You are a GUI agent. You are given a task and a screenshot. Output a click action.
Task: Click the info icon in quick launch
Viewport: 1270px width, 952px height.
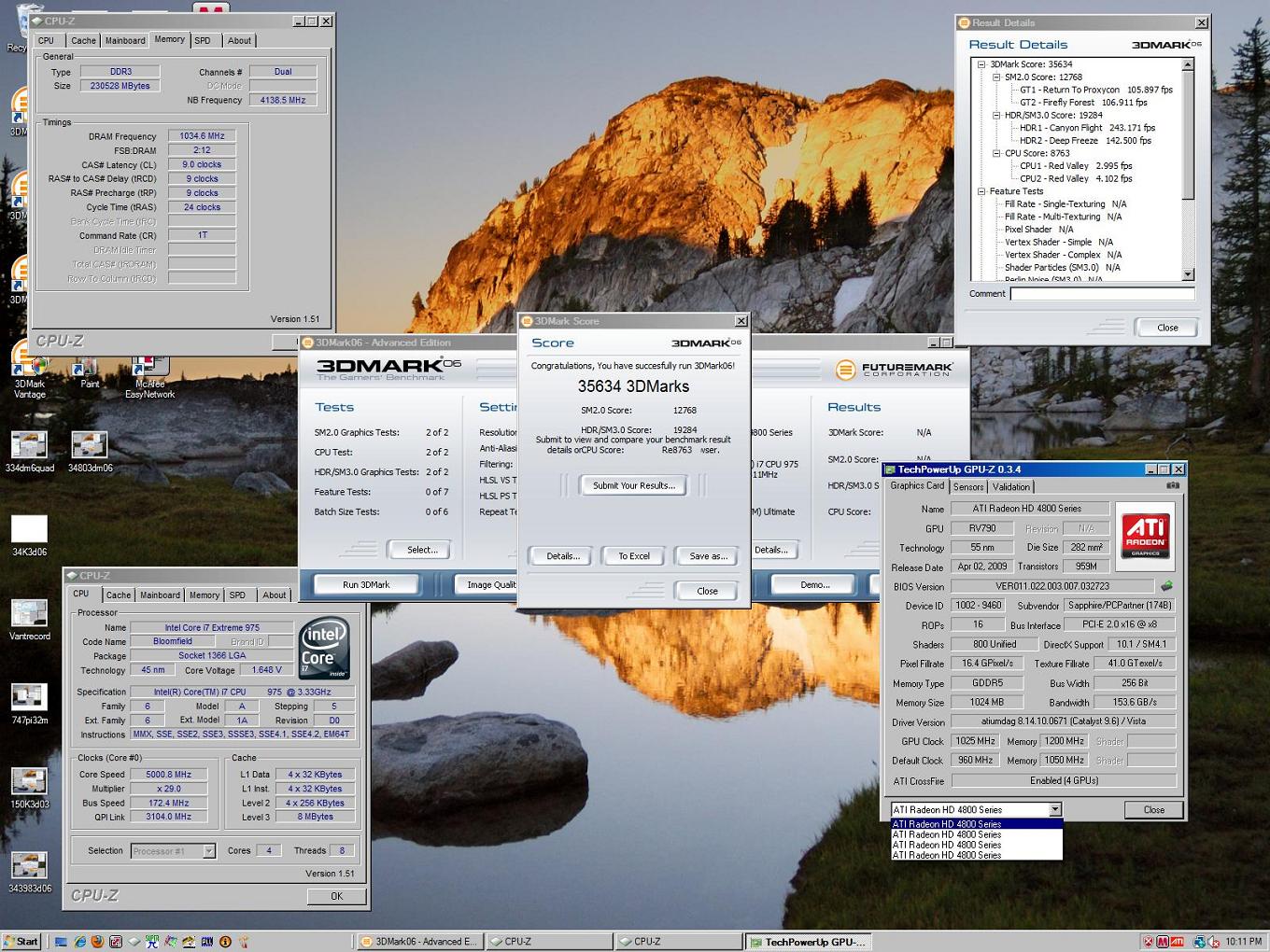coord(225,942)
